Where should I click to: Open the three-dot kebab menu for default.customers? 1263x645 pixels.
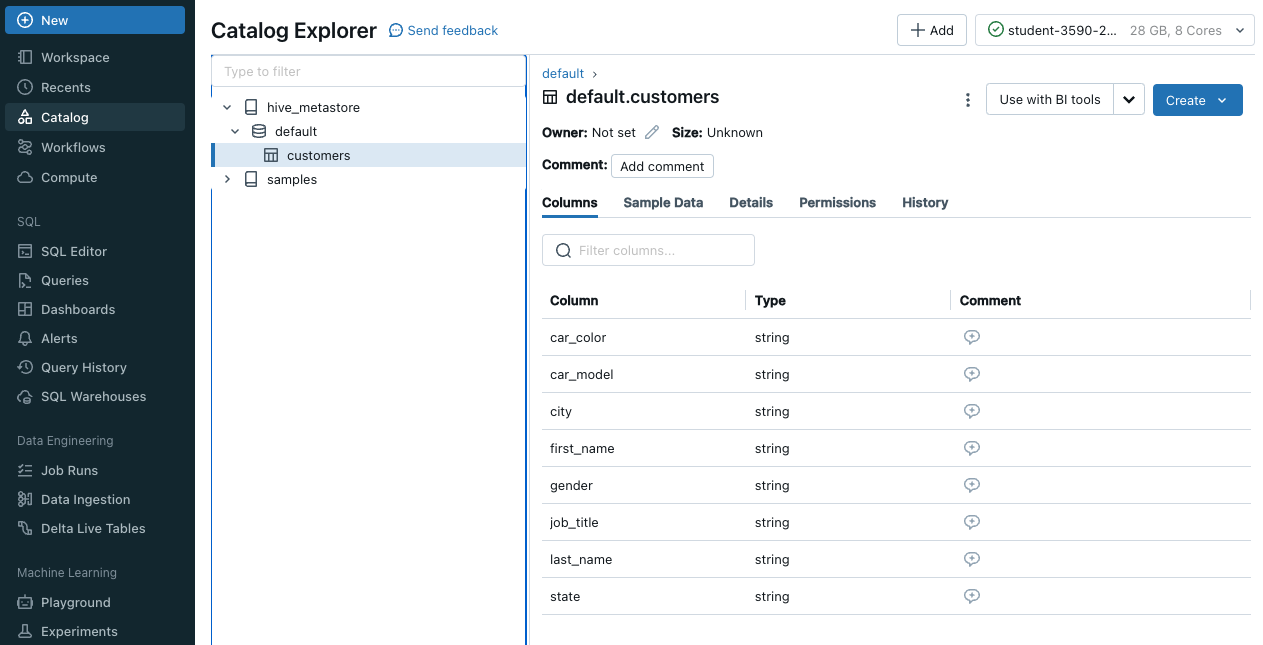[967, 100]
